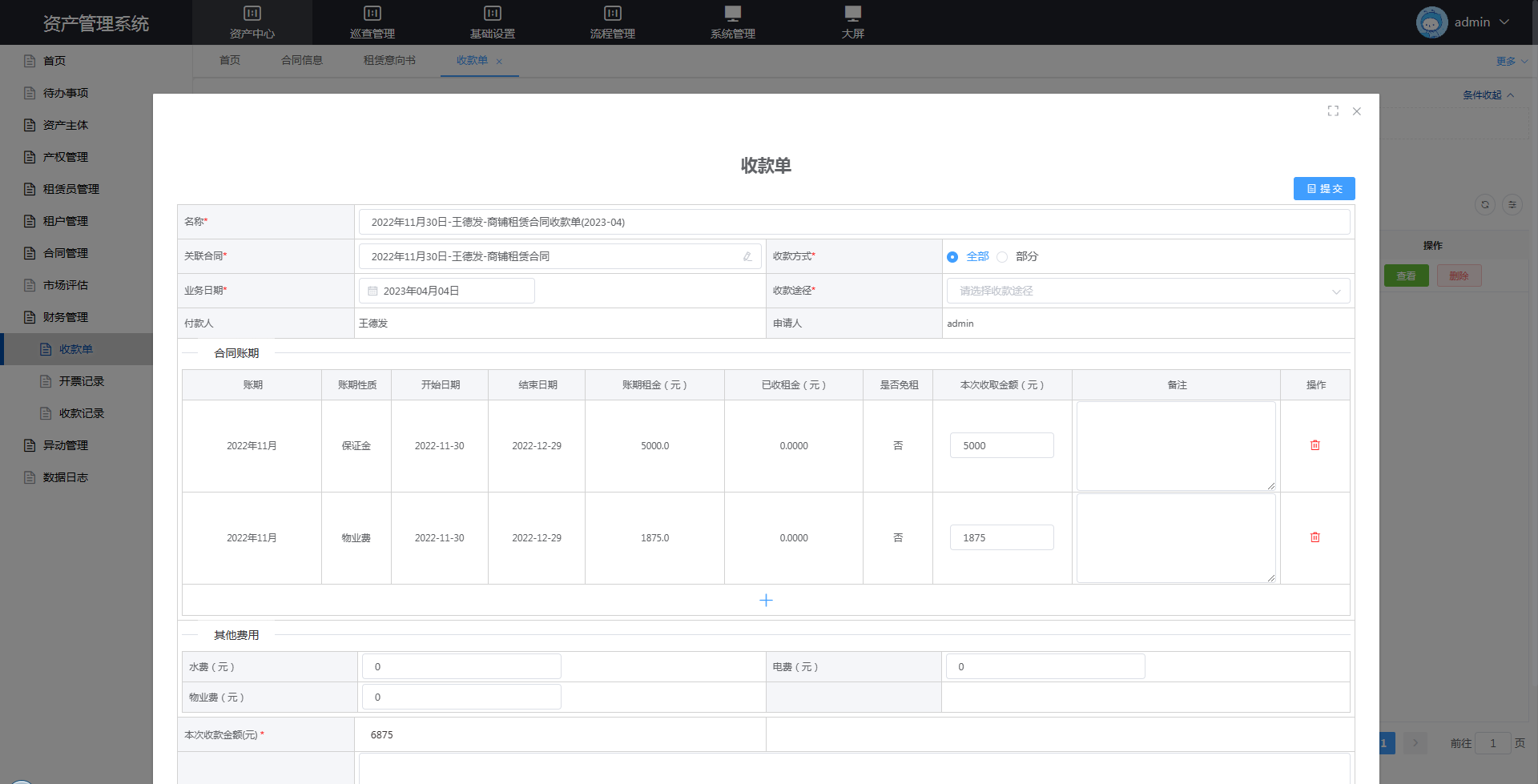The height and width of the screenshot is (784, 1538).
Task: Open 租户管理 in sidebar
Action: (66, 221)
